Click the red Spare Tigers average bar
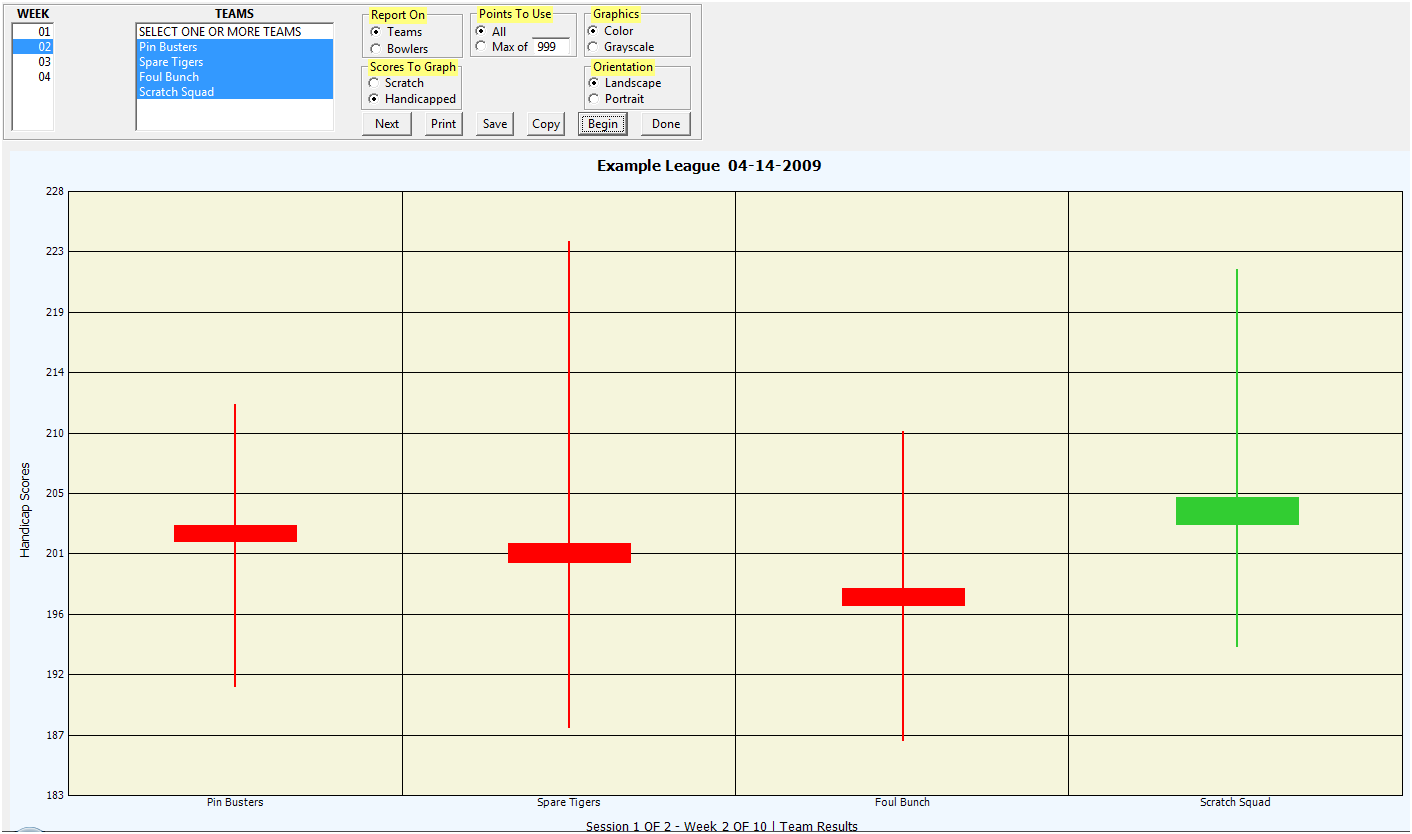Screen dimensions: 1412x834 [x=569, y=553]
